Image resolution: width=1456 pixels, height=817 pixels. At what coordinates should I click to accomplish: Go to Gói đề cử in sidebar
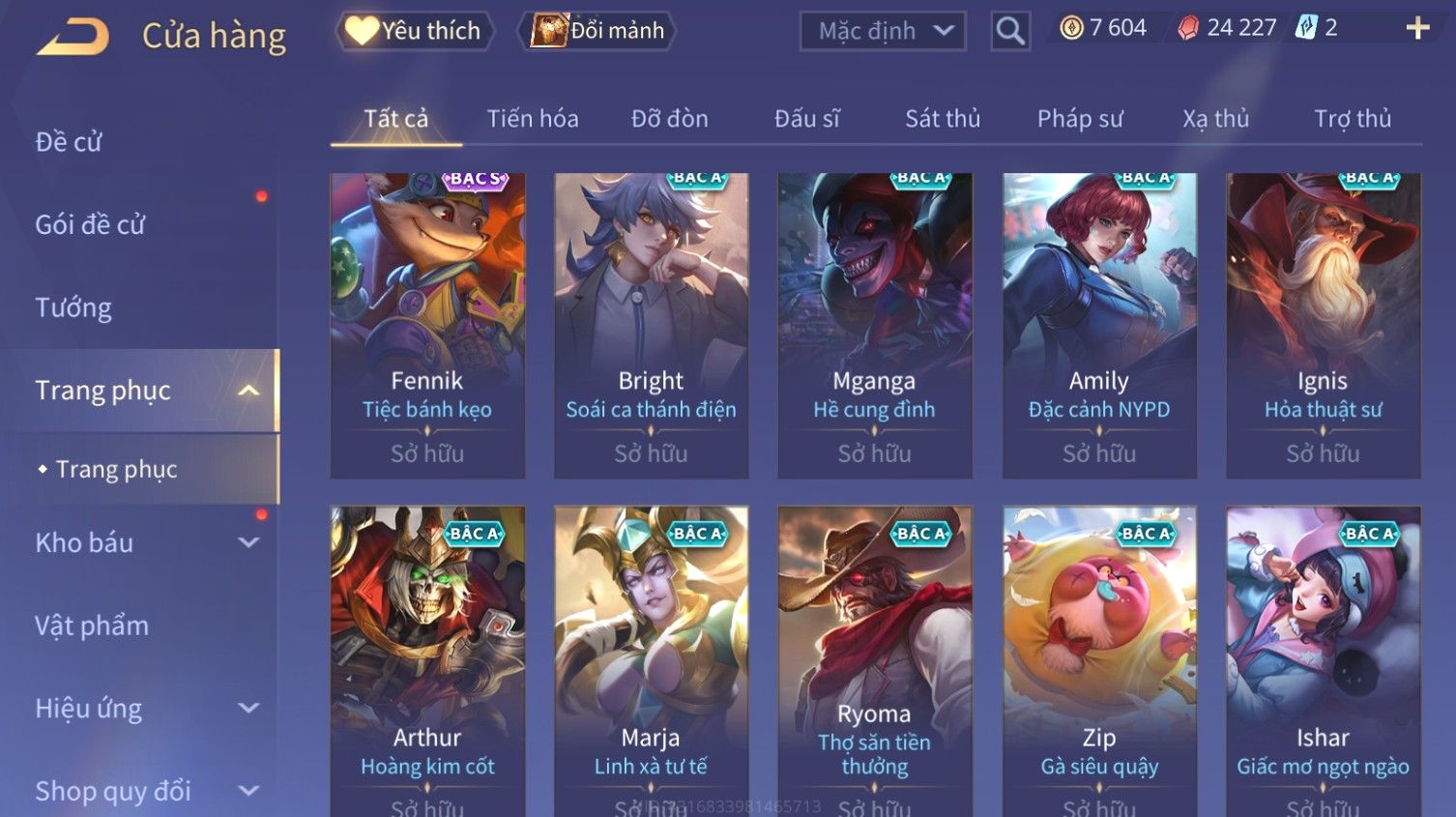point(90,224)
